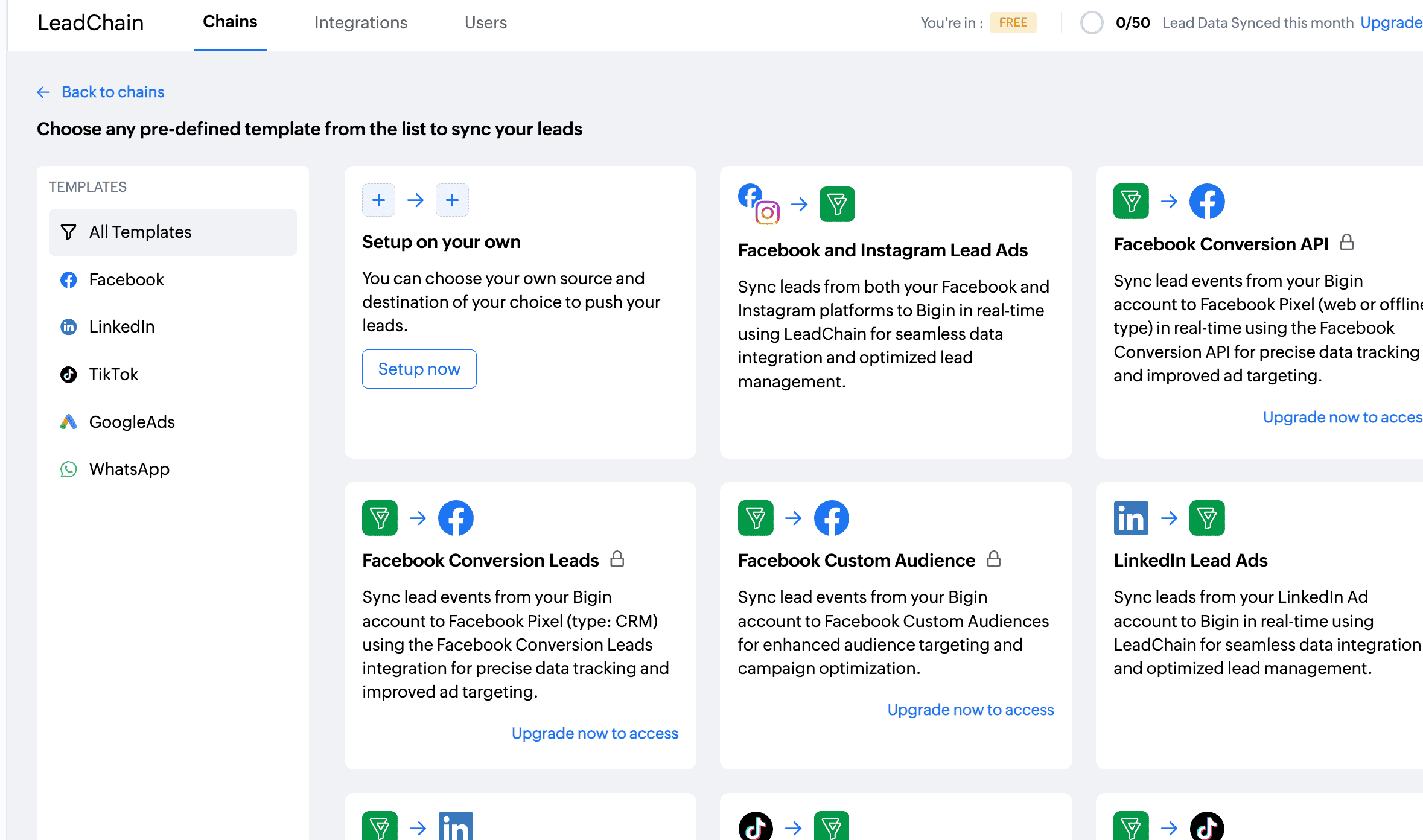Click the lead sync usage progress circle
This screenshot has width=1423, height=840.
click(1091, 23)
